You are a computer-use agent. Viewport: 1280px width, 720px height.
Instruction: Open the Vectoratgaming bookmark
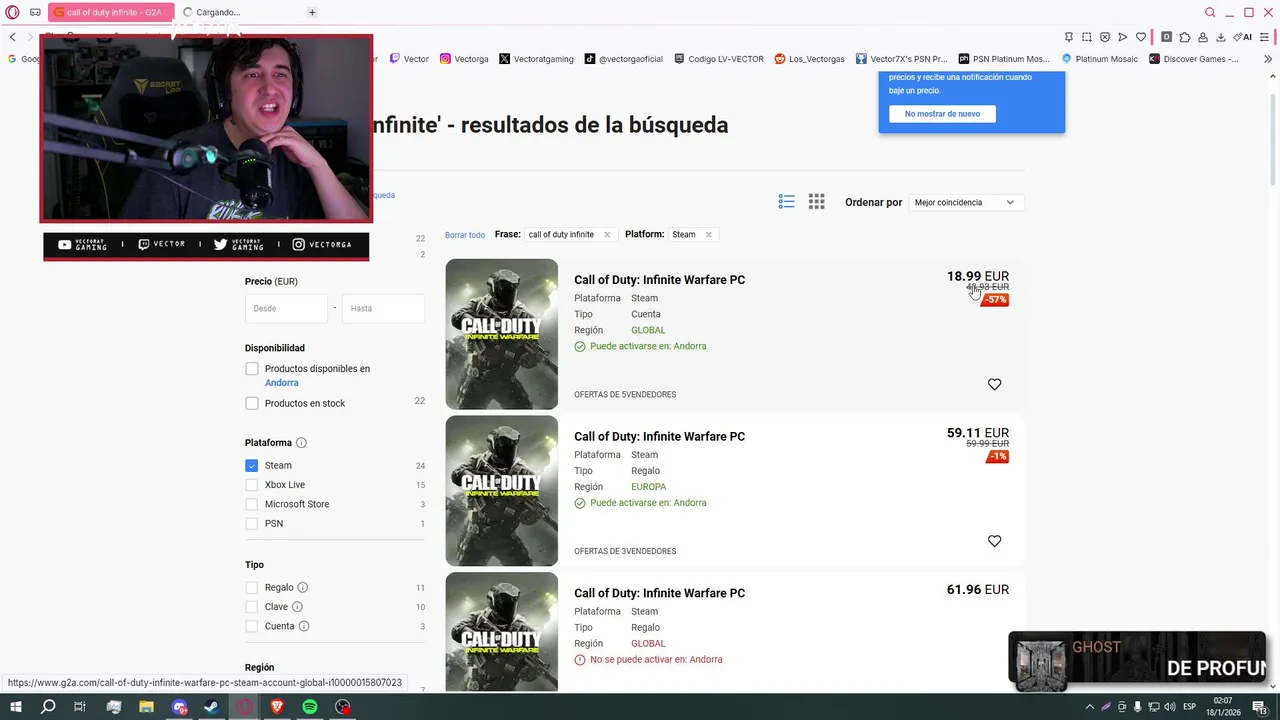click(x=536, y=59)
